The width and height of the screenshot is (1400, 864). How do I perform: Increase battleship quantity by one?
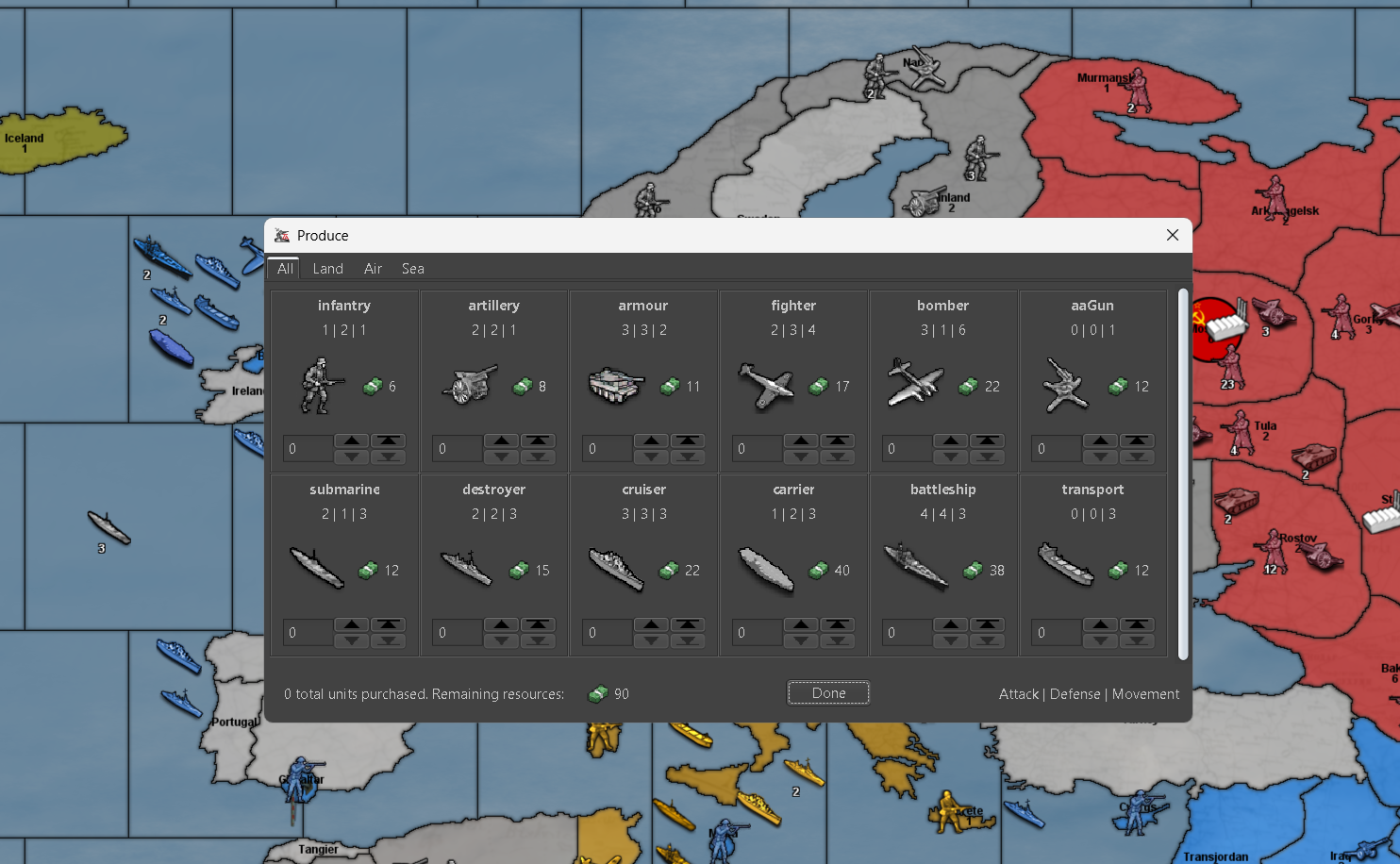point(950,624)
